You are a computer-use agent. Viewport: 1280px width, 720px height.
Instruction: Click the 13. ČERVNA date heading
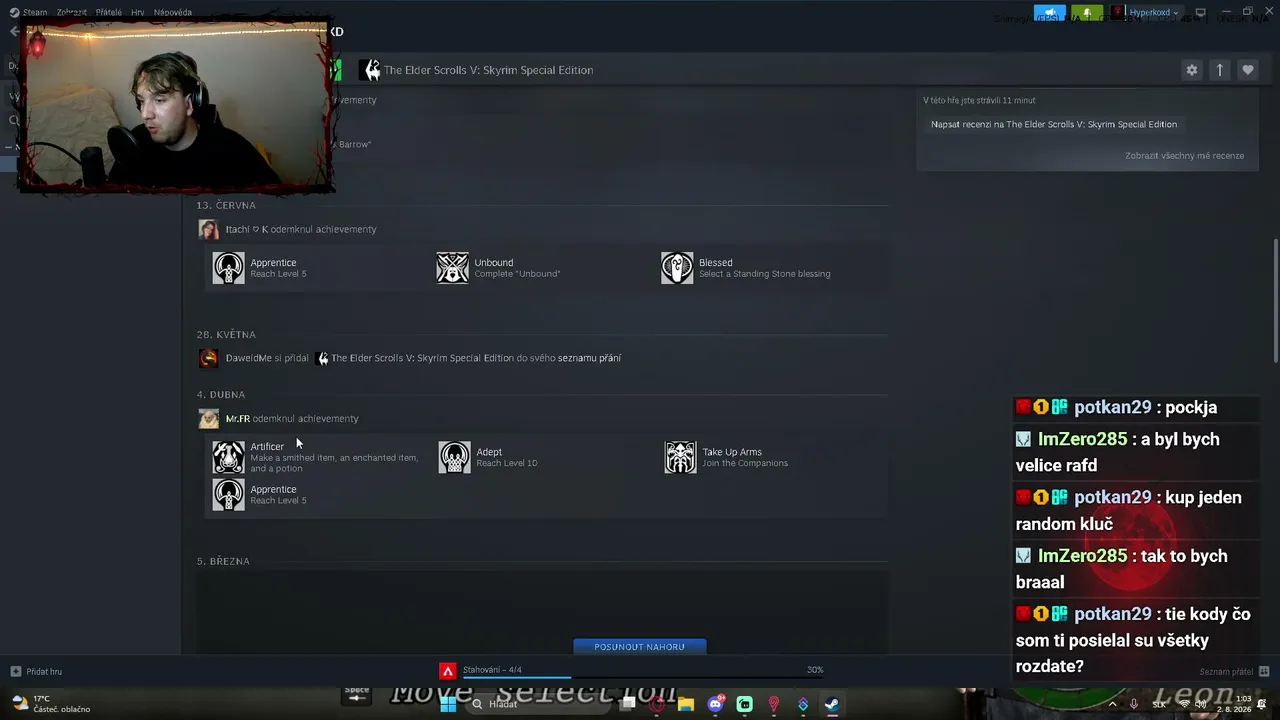[226, 206]
